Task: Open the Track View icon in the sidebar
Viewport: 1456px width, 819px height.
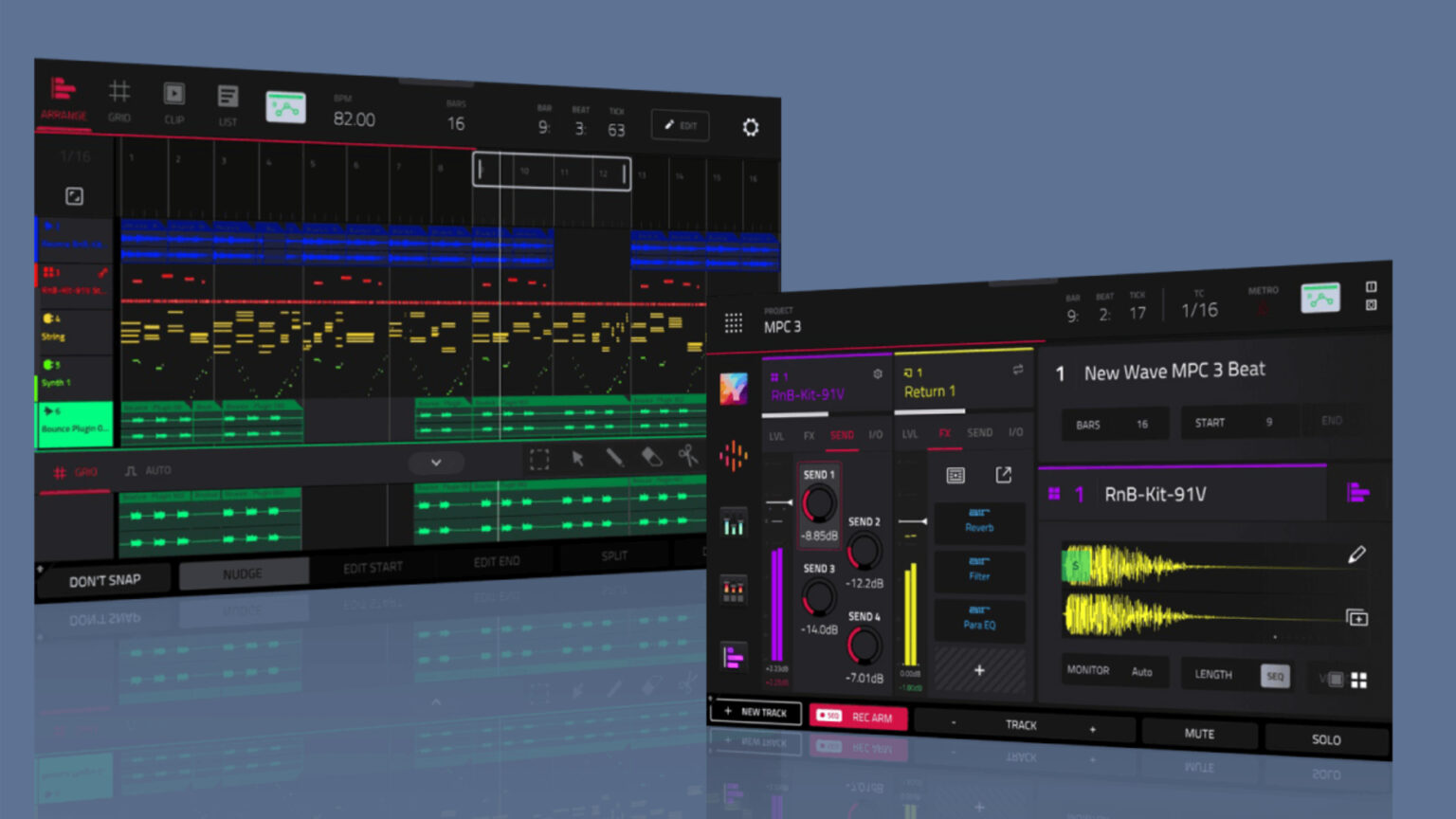Action: point(733,656)
